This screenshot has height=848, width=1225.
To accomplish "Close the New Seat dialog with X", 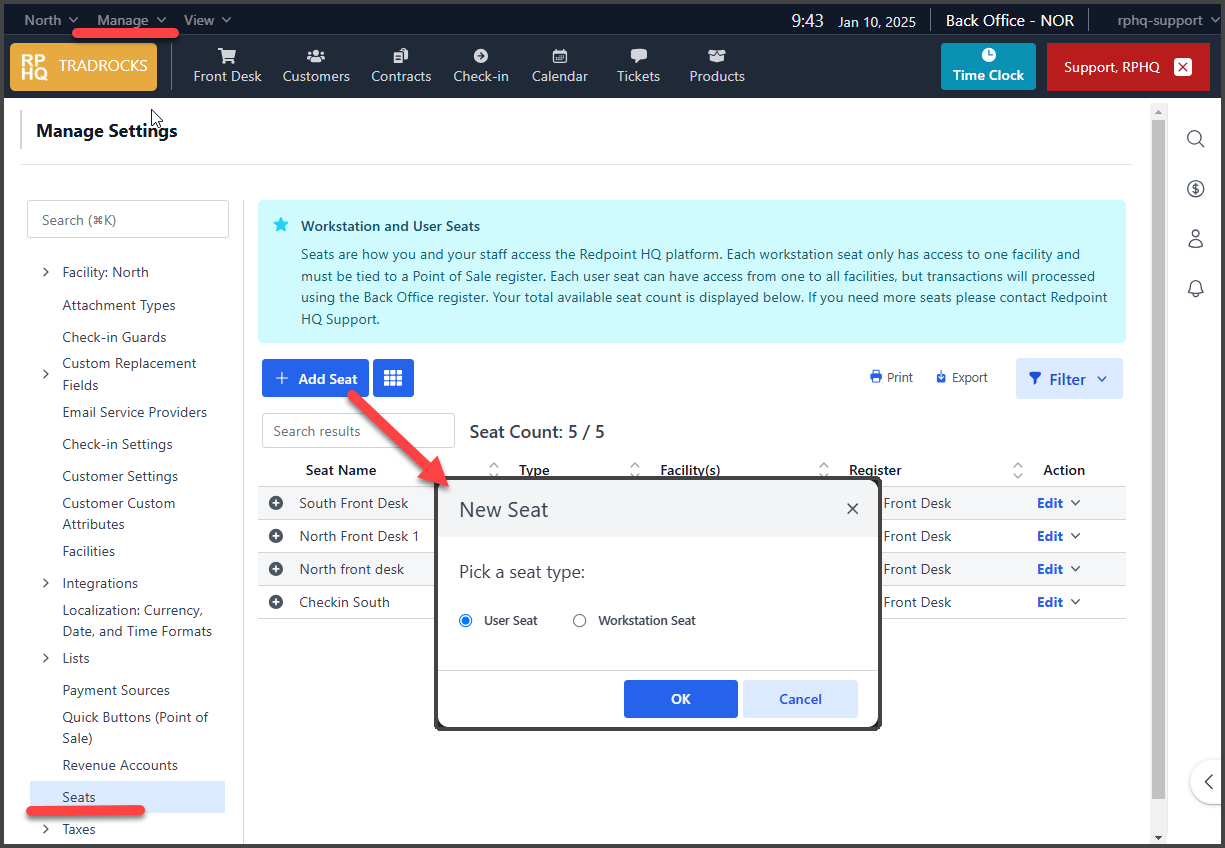I will 852,509.
